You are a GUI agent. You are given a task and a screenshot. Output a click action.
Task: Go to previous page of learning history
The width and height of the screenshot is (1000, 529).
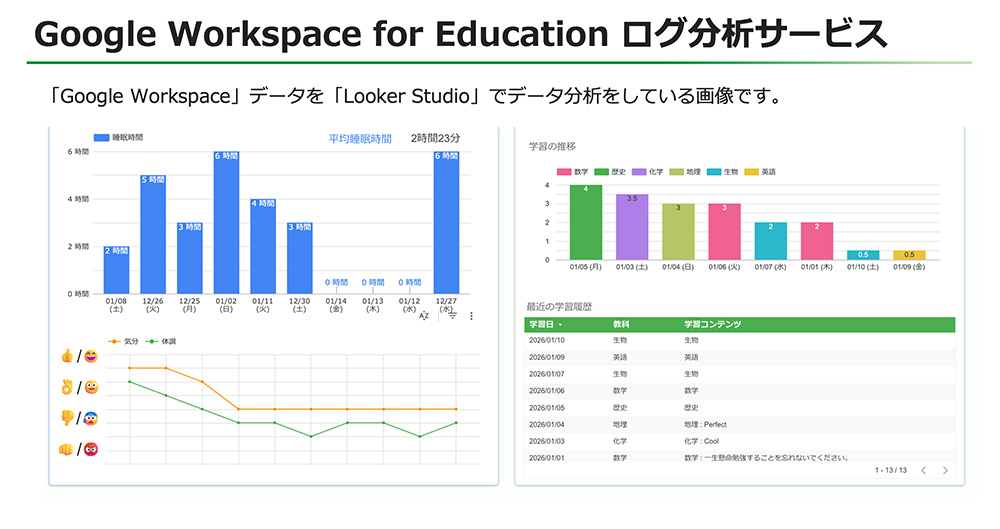(x=923, y=470)
